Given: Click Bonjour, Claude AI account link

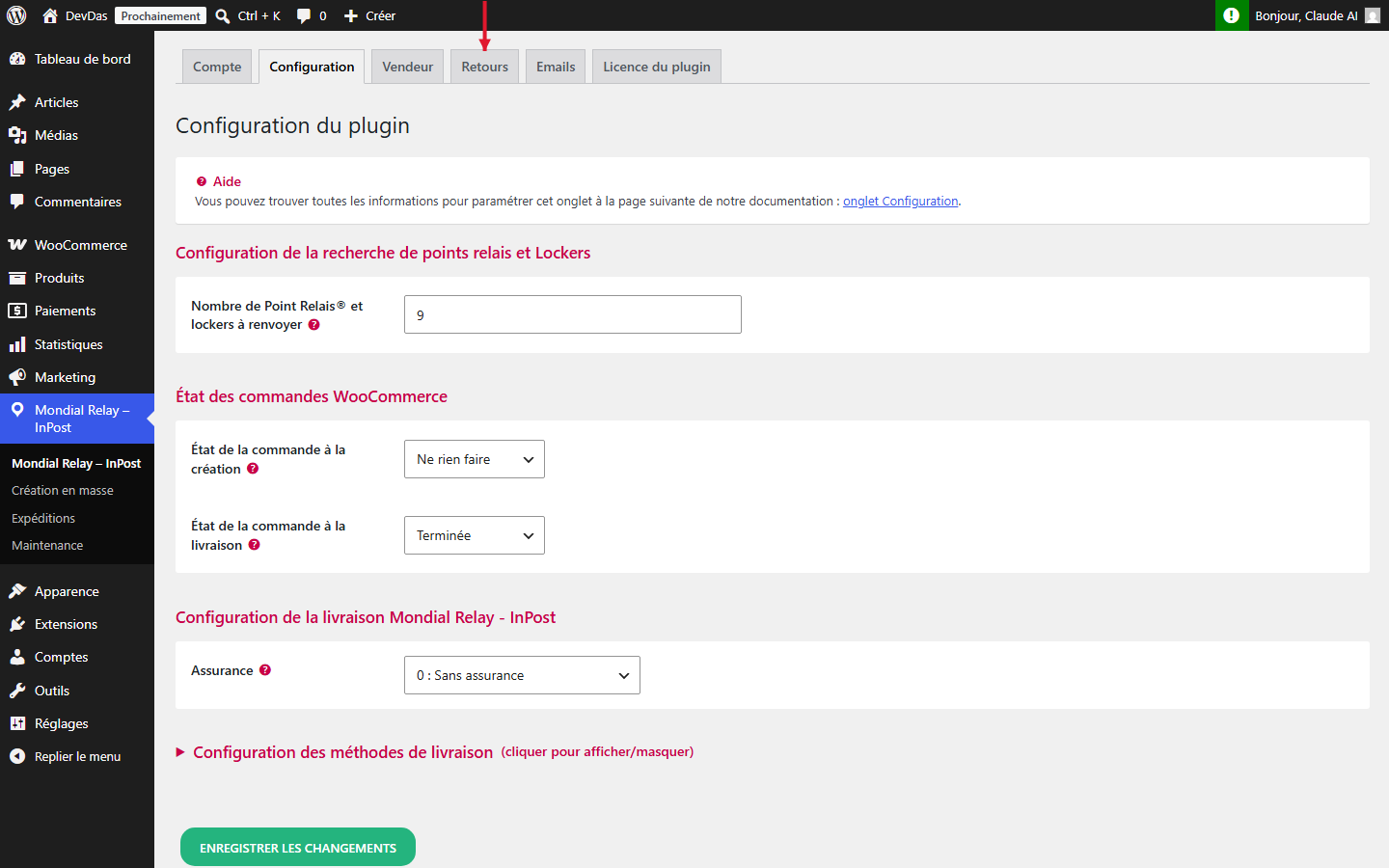Looking at the screenshot, I should click(1306, 15).
